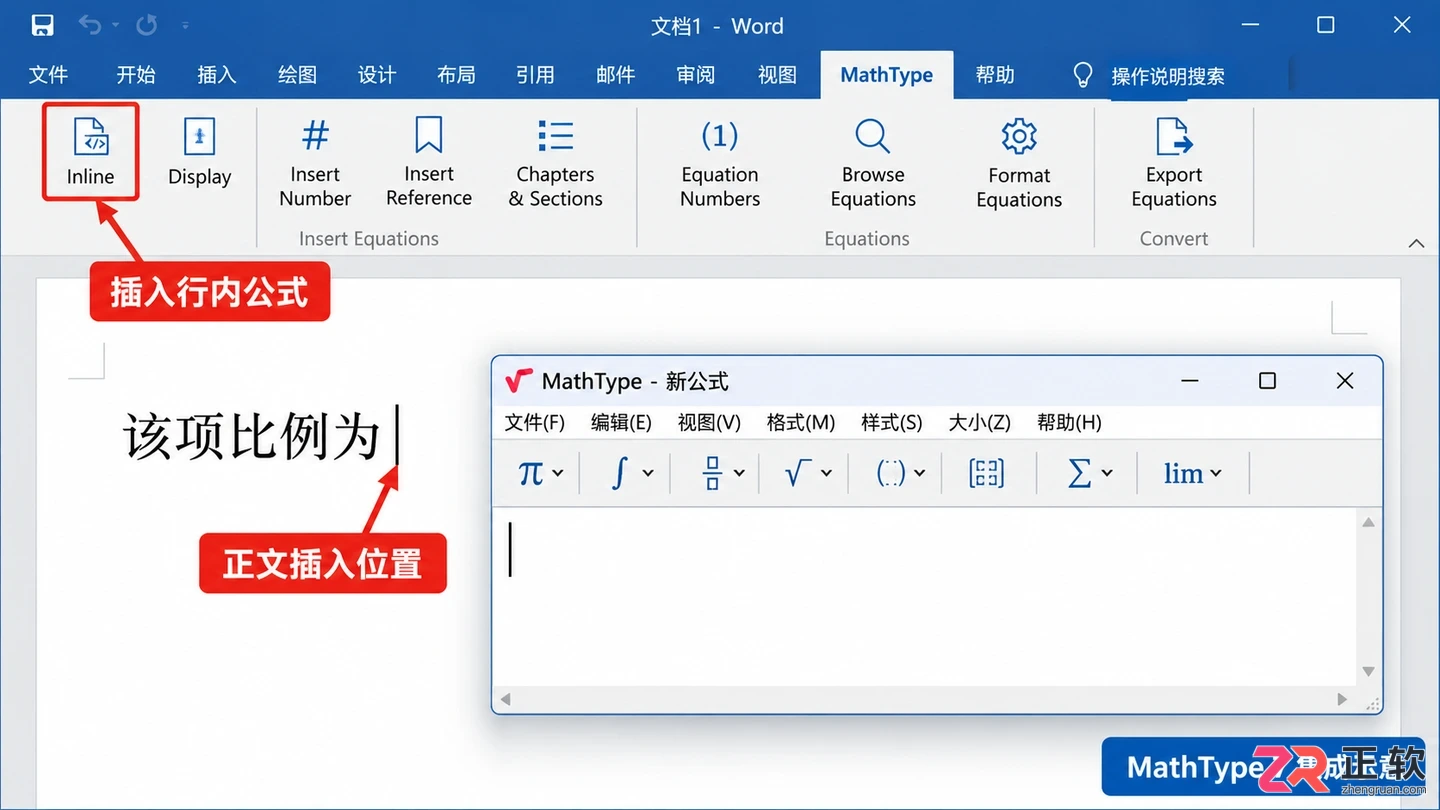
Task: Open Equation Numbers formatting
Action: pyautogui.click(x=720, y=162)
